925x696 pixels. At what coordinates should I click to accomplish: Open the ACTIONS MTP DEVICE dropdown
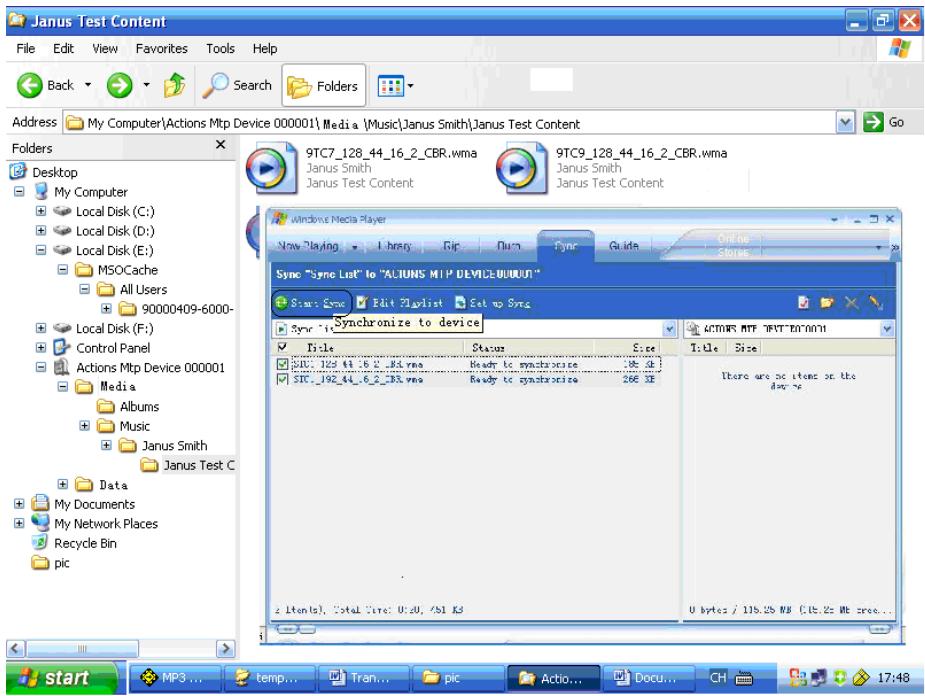click(x=887, y=329)
